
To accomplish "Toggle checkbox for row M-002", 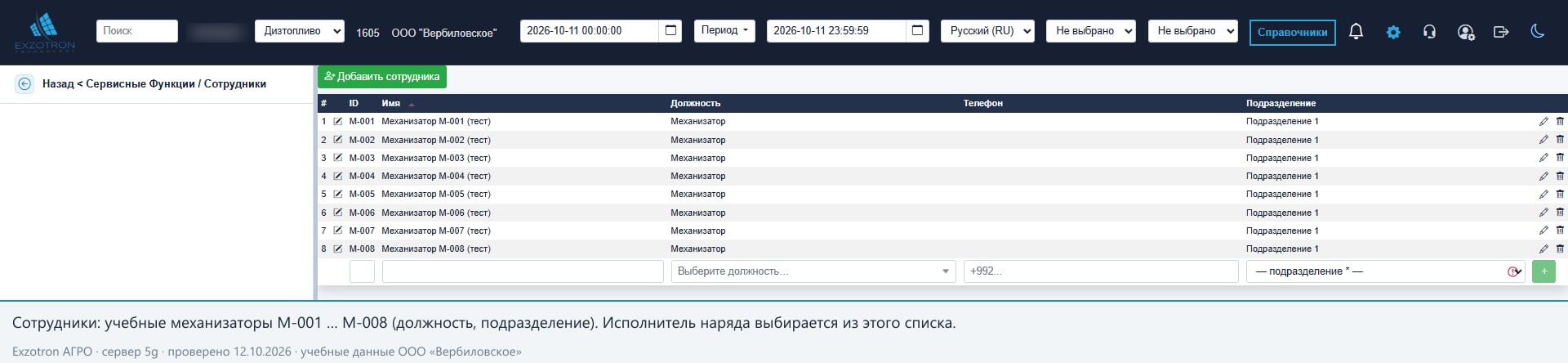I will coord(338,140).
